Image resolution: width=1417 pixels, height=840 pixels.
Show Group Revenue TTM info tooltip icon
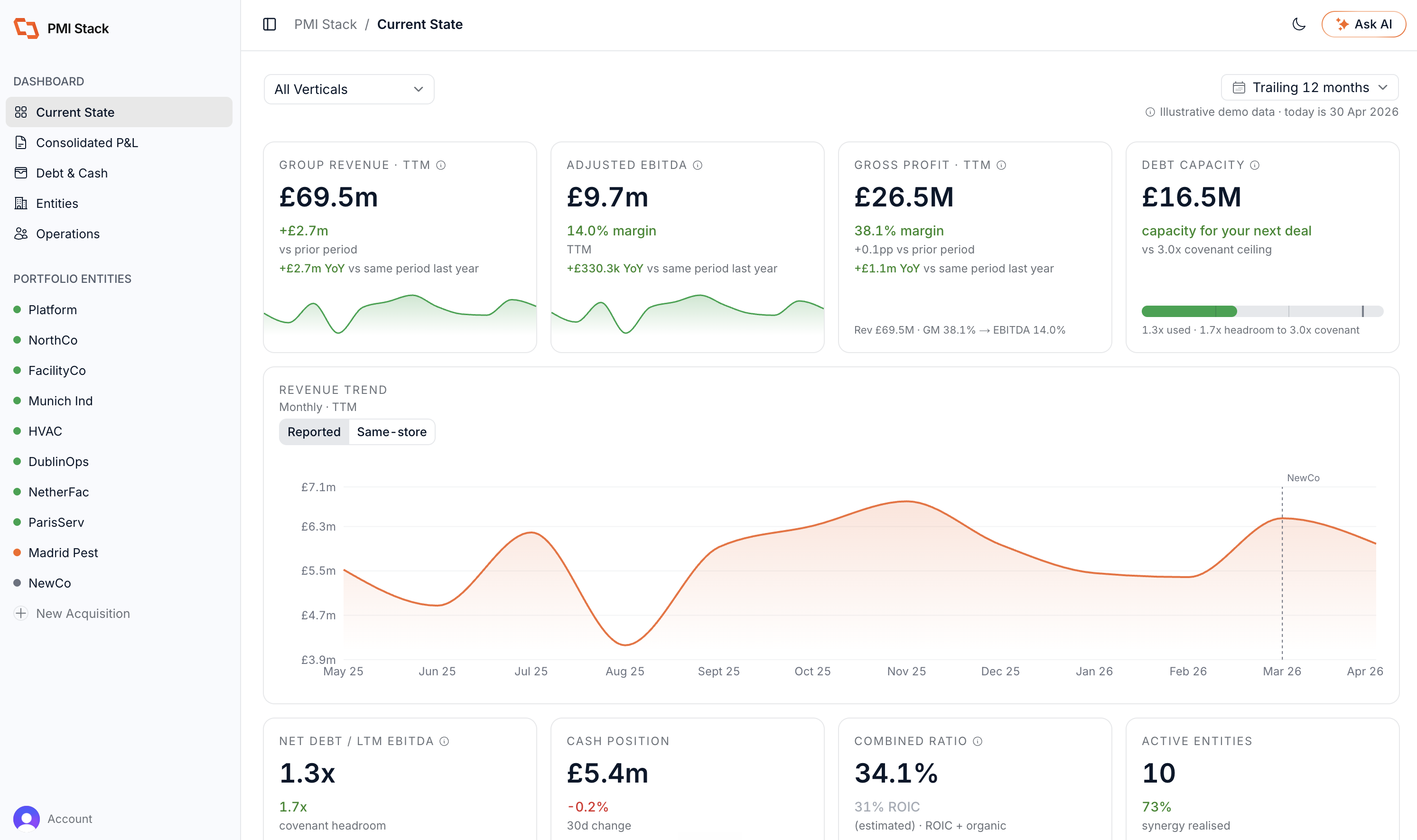pos(441,165)
